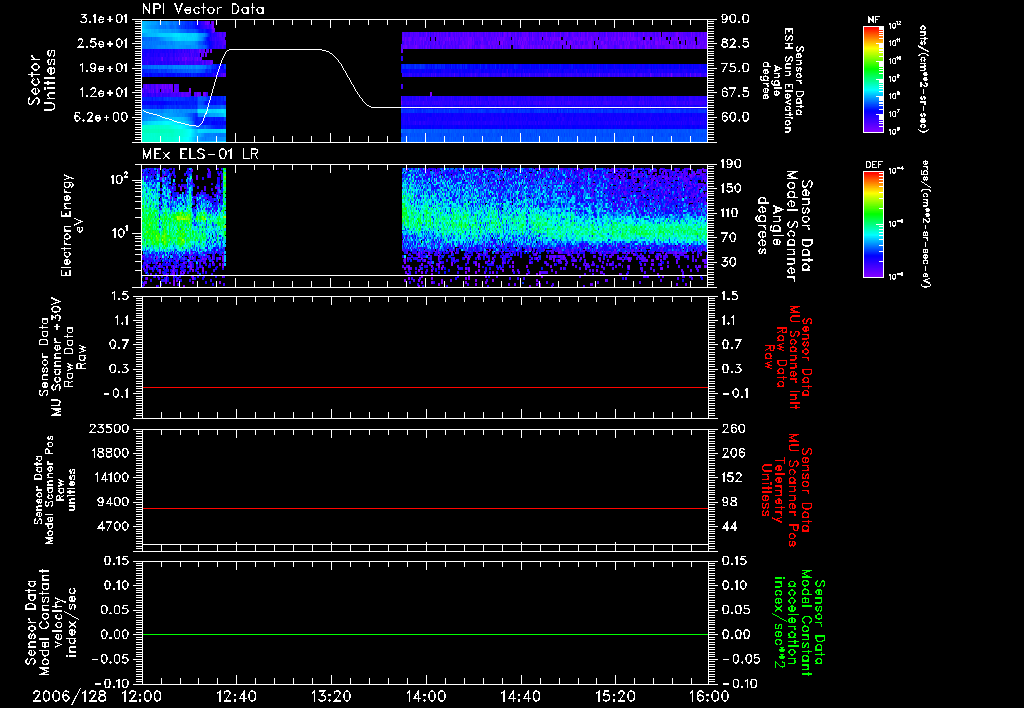1024x708 pixels.
Task: Click the DEF color bar gradient
Action: (873, 224)
